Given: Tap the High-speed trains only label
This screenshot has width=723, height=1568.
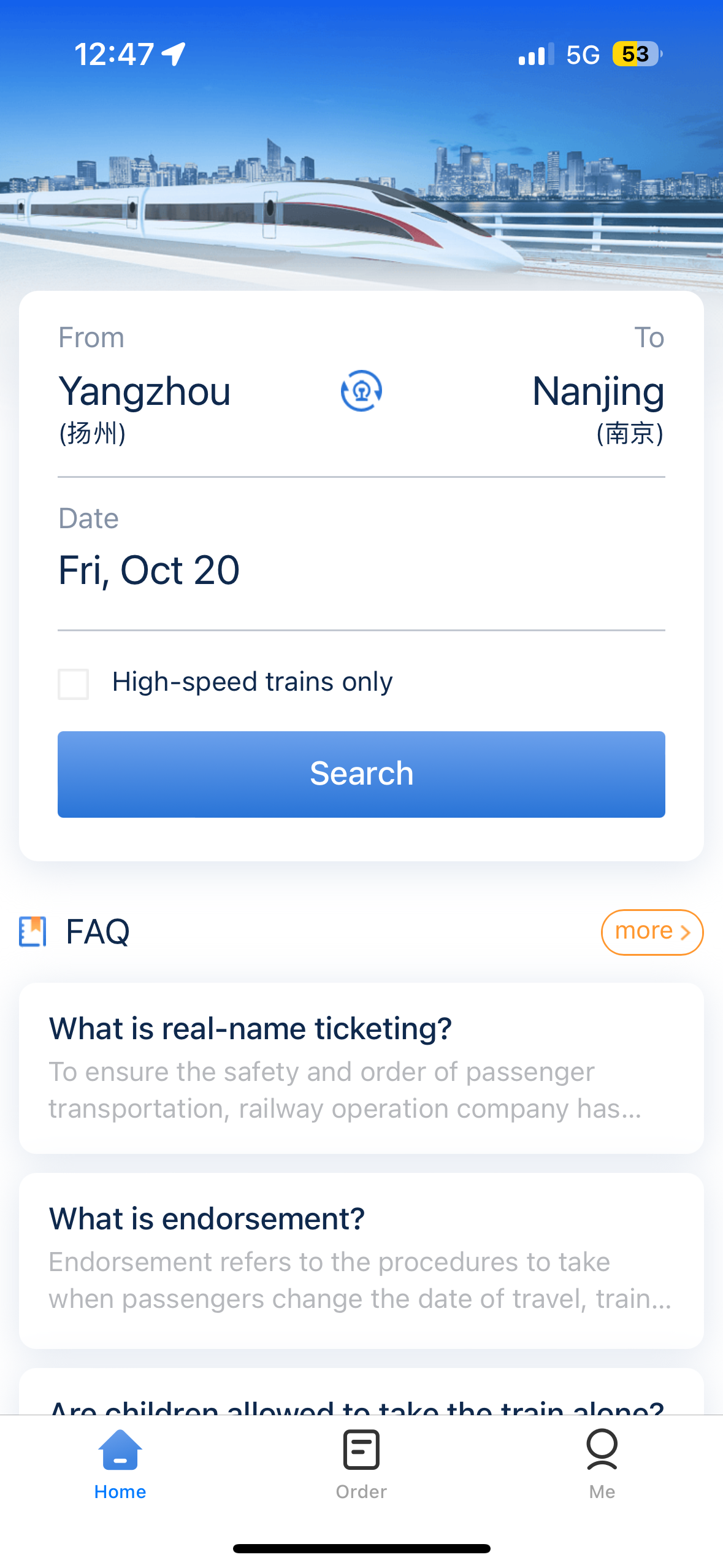Looking at the screenshot, I should [252, 682].
